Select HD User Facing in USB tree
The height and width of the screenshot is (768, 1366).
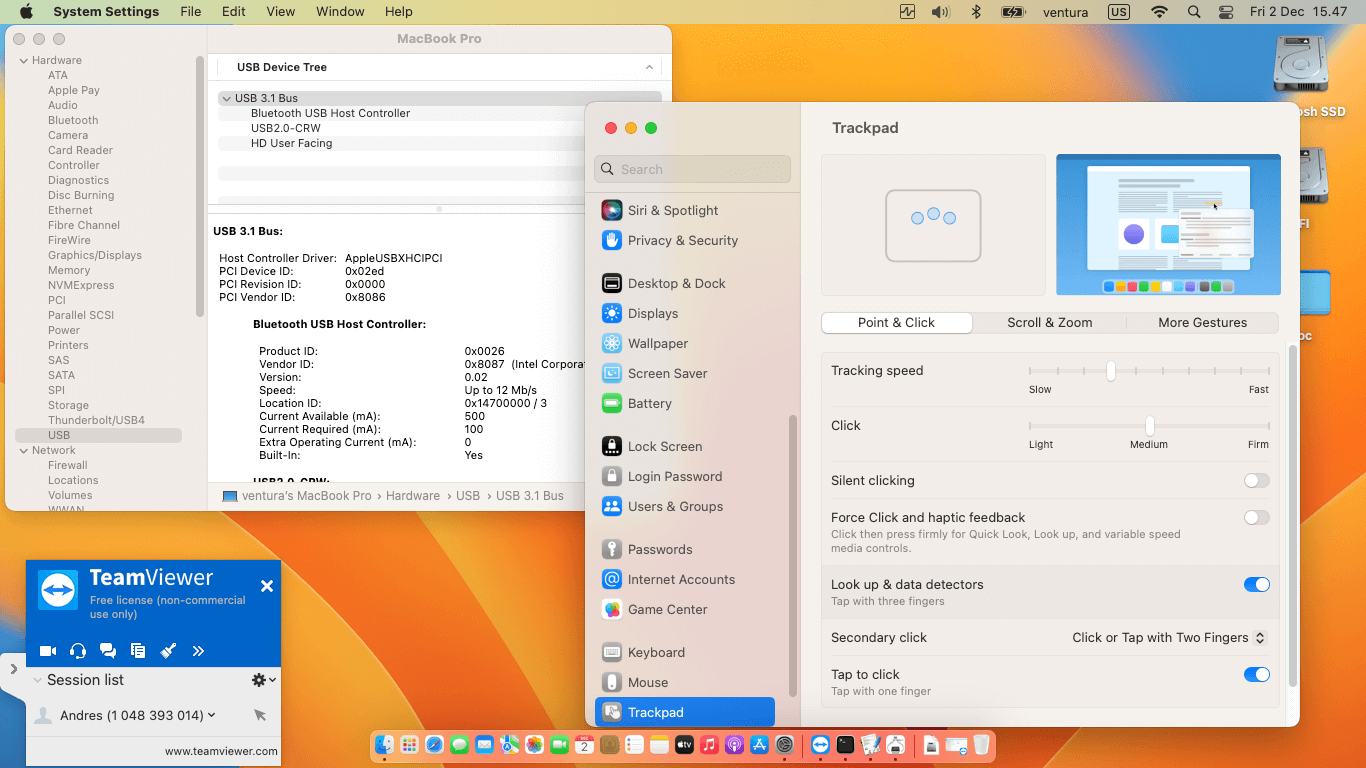(291, 143)
